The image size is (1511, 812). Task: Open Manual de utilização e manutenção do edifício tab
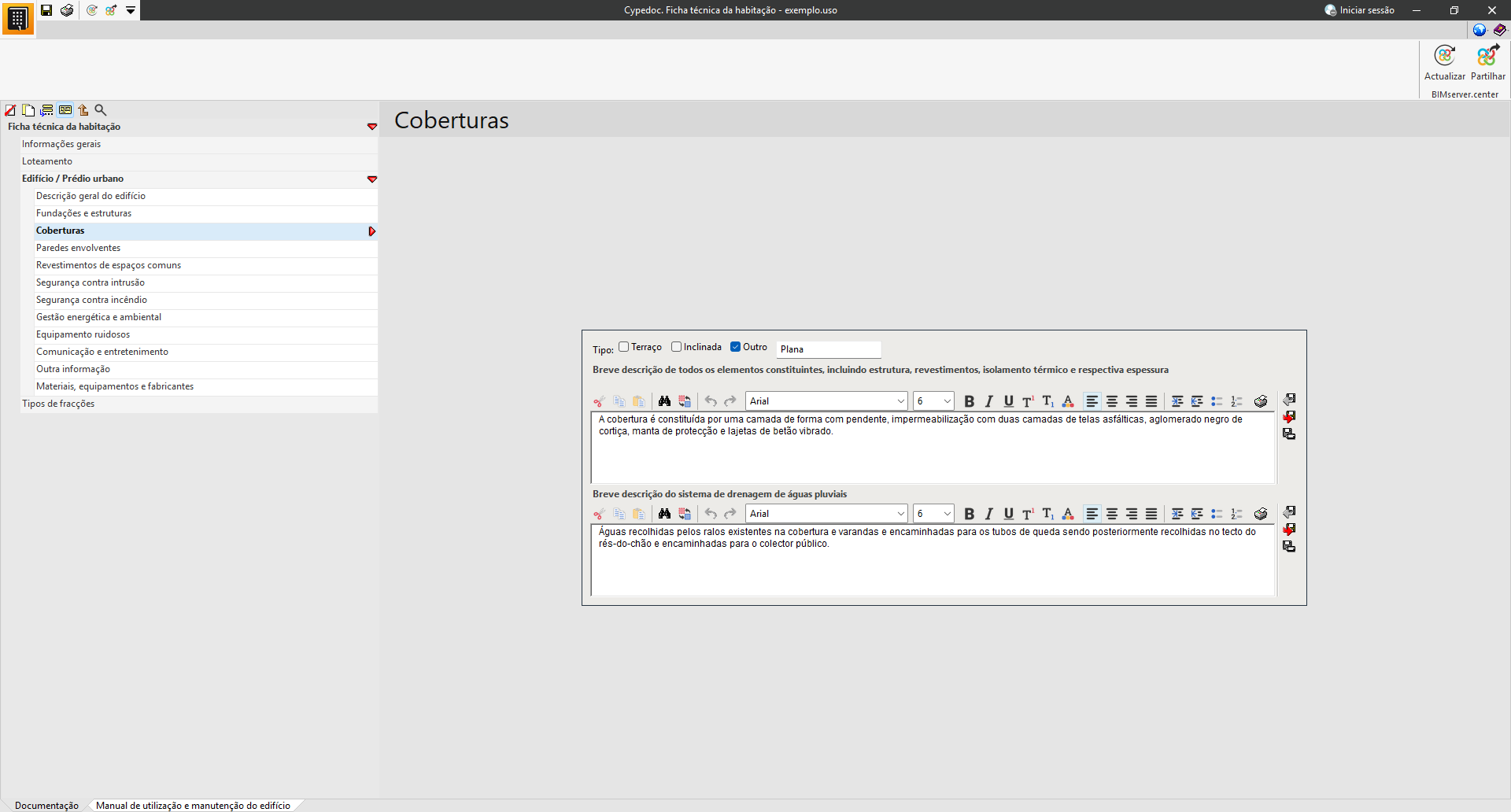(x=193, y=806)
